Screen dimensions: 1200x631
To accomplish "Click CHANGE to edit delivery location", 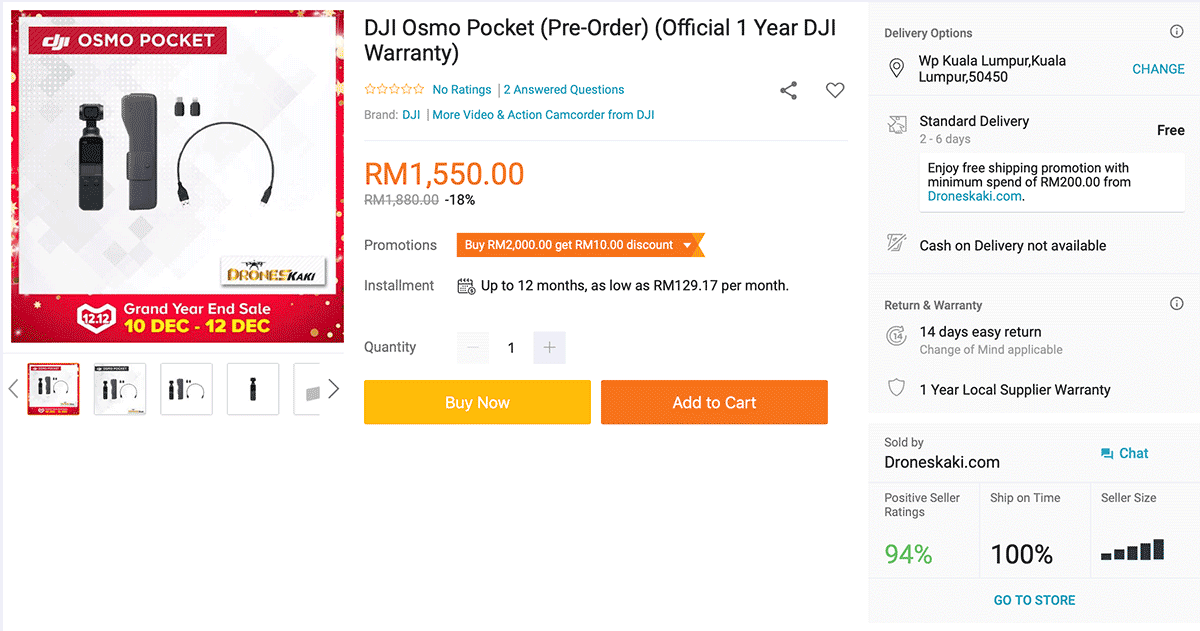I will (1158, 69).
